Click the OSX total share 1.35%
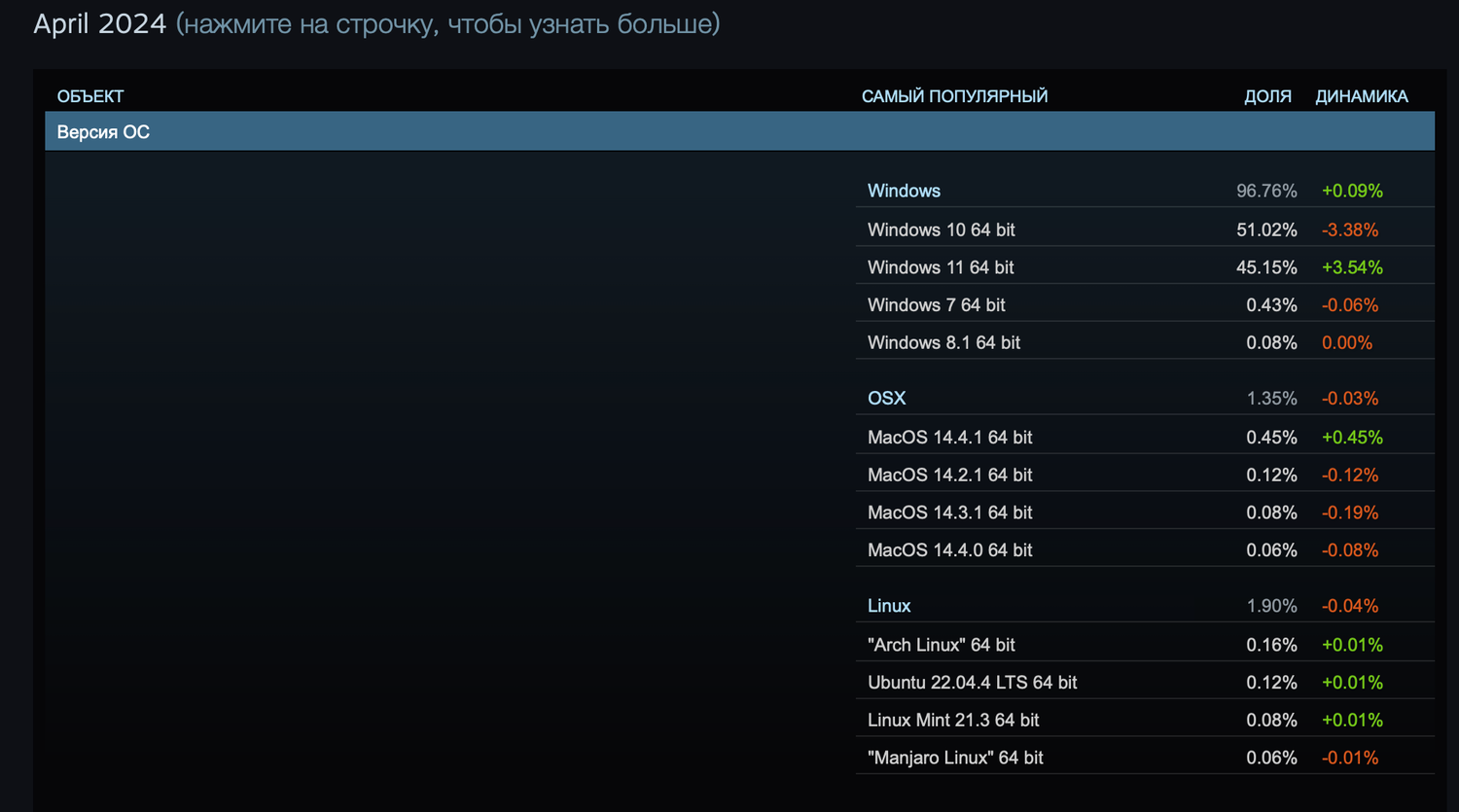The width and height of the screenshot is (1459, 812). 1271,398
